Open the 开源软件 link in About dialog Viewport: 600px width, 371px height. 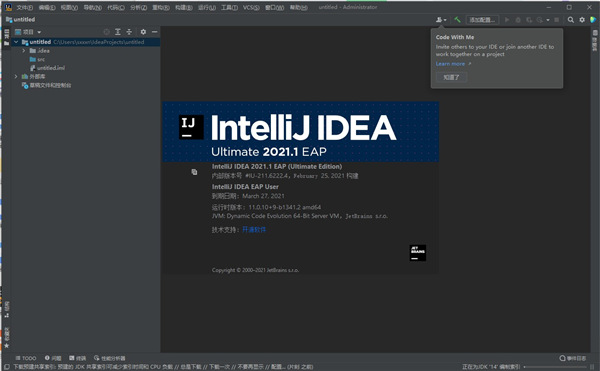pos(254,229)
